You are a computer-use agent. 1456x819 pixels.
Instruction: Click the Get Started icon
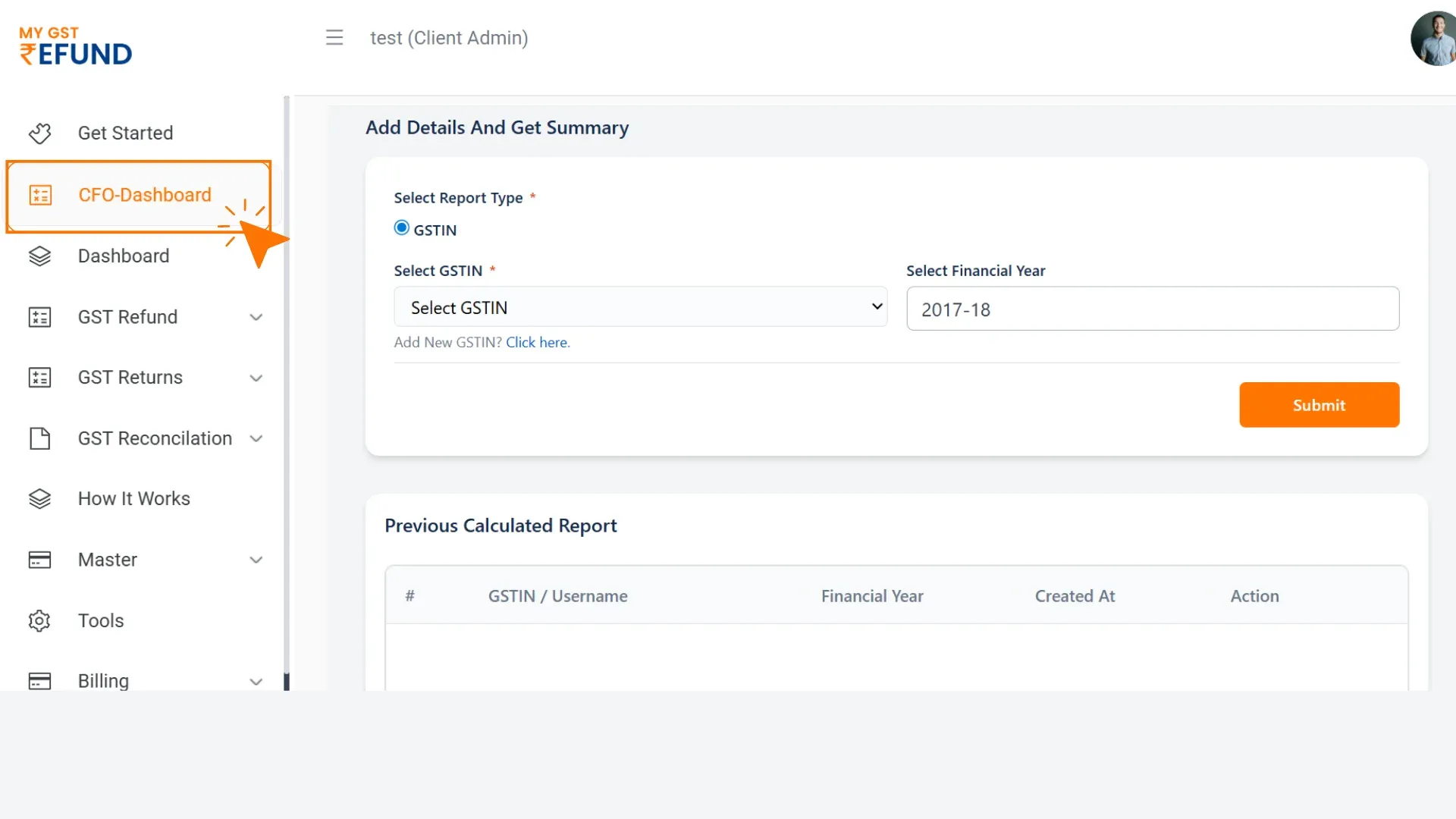pyautogui.click(x=39, y=133)
